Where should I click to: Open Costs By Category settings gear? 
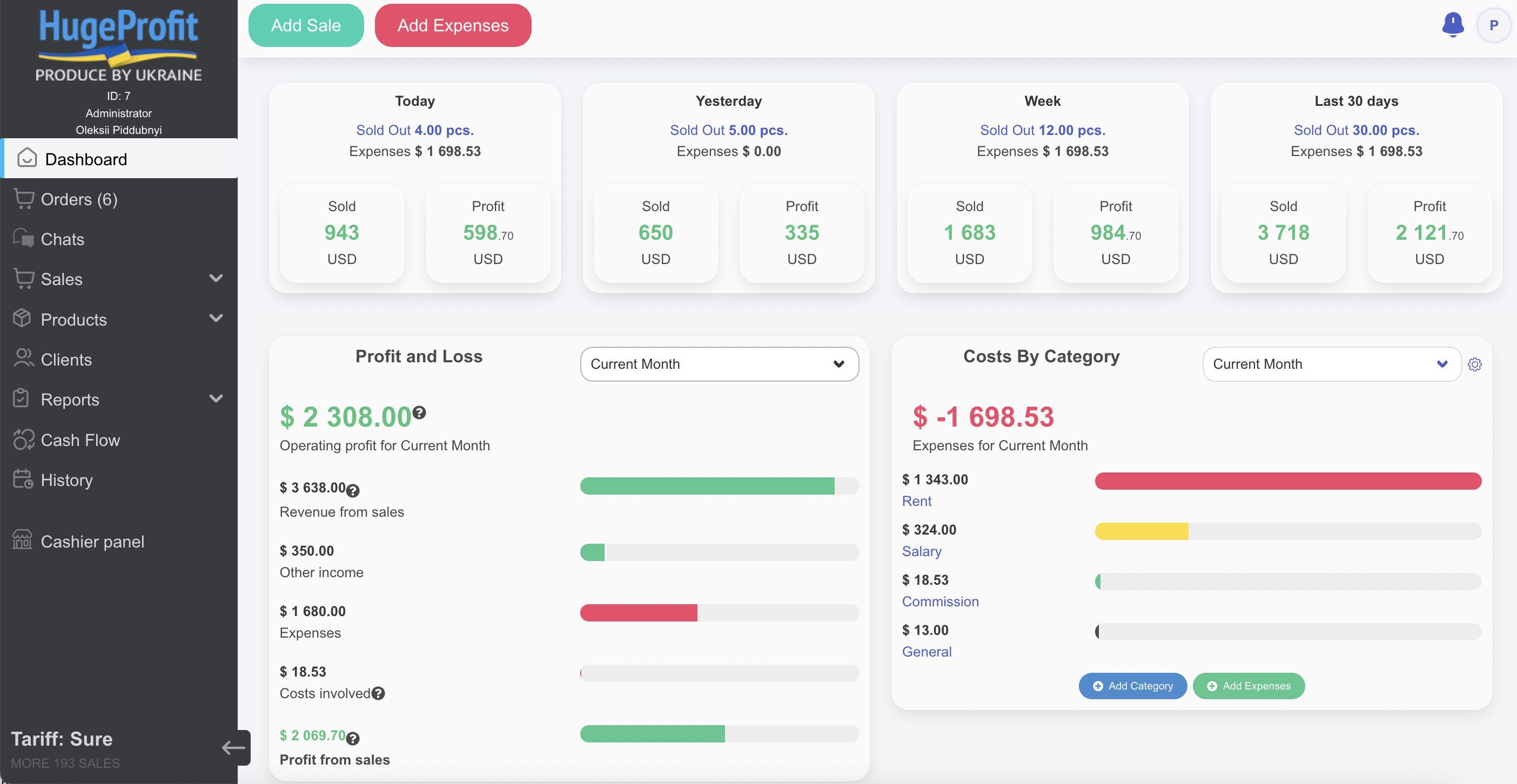tap(1475, 364)
